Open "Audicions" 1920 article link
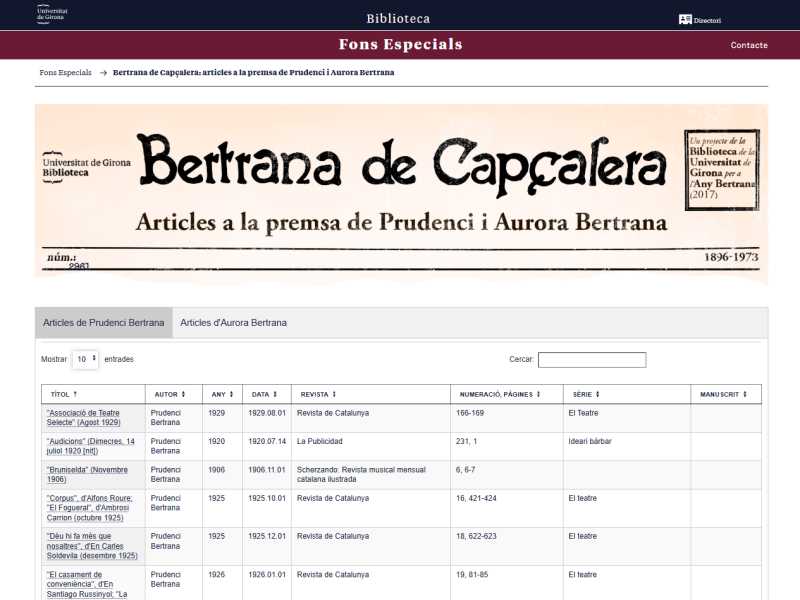This screenshot has height=600, width=800. click(x=90, y=446)
